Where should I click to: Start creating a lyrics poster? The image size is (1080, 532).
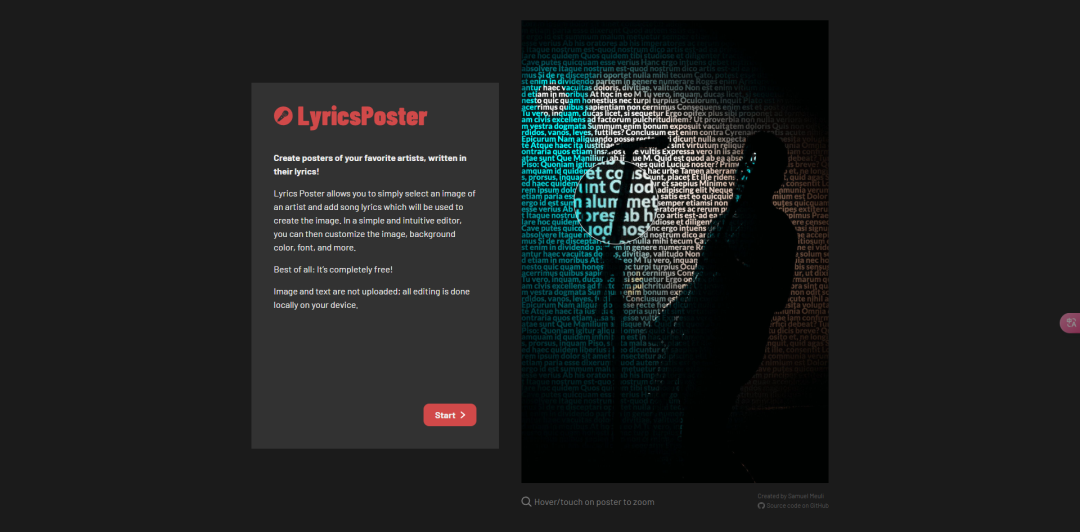pos(450,415)
